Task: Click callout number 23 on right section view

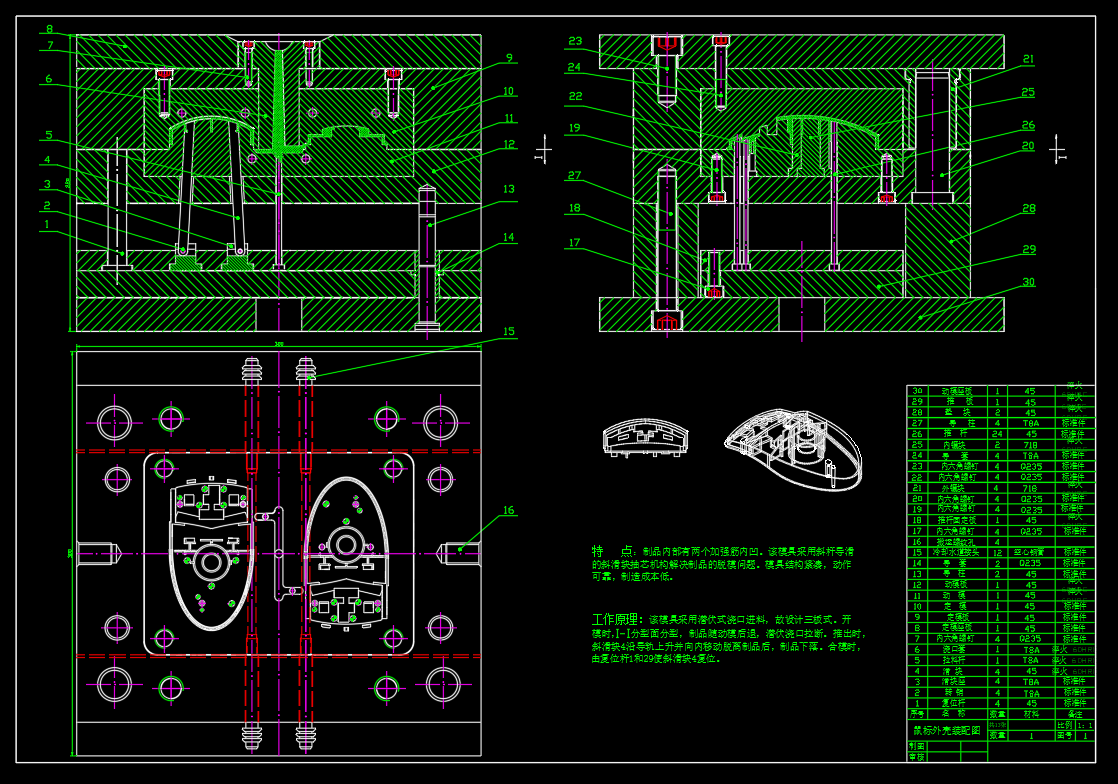Action: tap(574, 42)
